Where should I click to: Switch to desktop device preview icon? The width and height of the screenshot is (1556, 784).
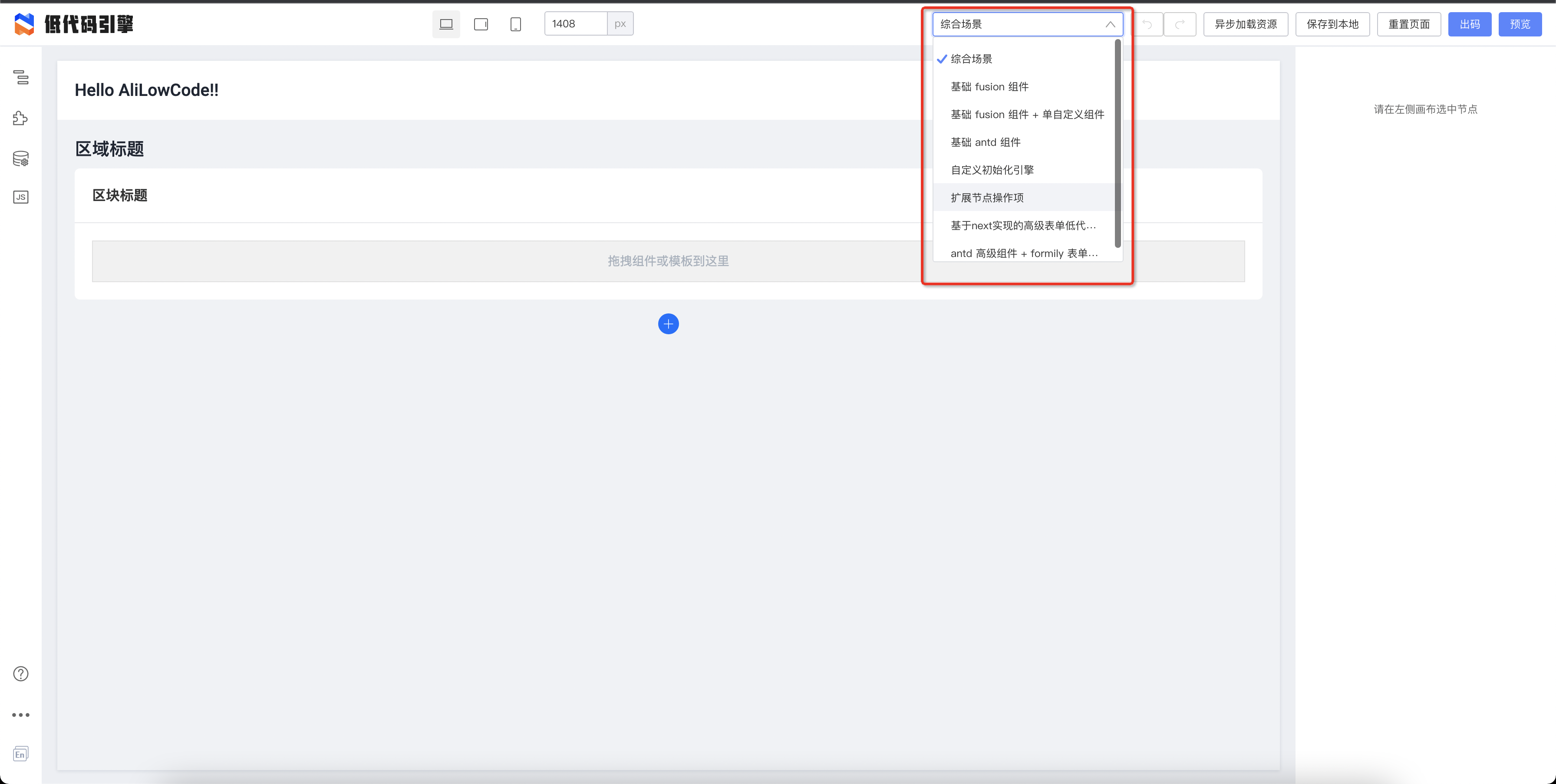(446, 24)
